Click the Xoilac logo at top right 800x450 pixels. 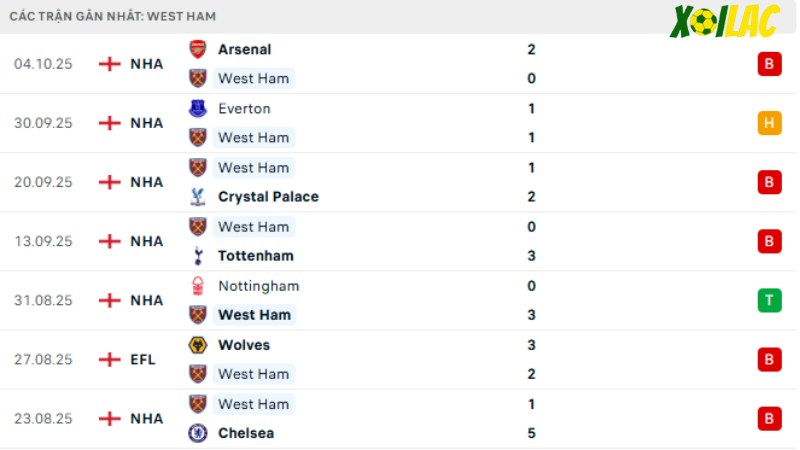tap(725, 21)
